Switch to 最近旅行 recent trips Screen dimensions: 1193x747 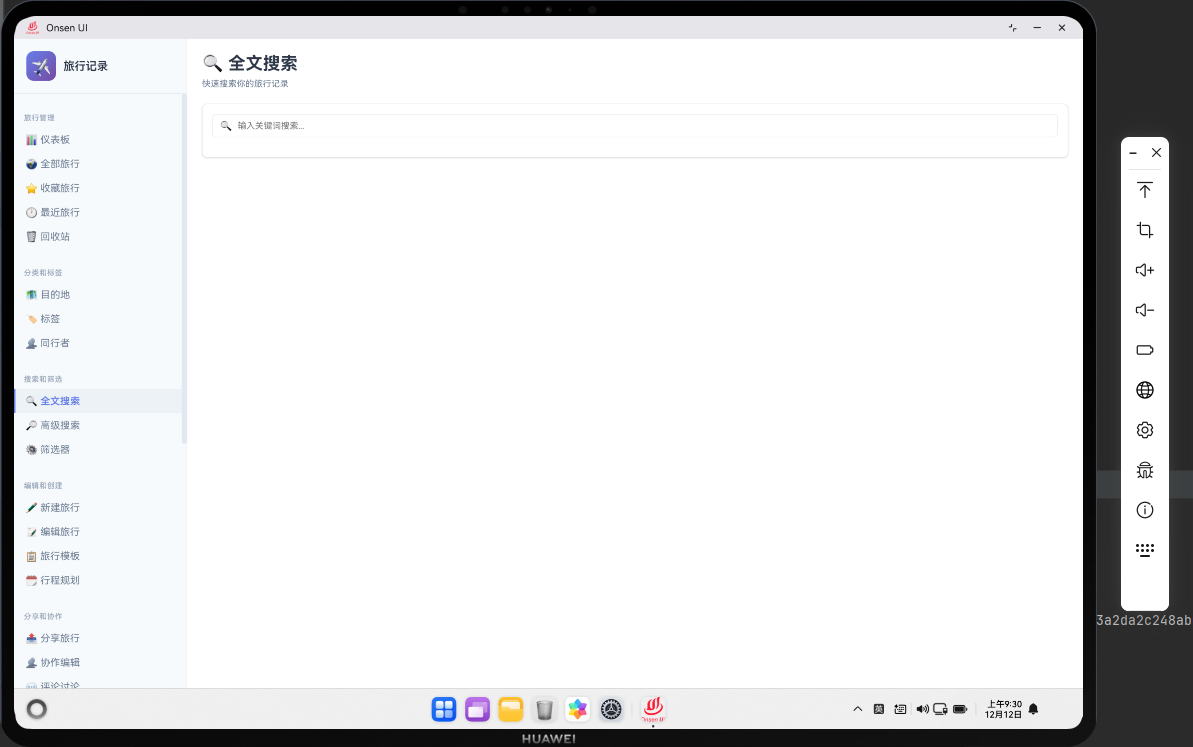pyautogui.click(x=61, y=211)
